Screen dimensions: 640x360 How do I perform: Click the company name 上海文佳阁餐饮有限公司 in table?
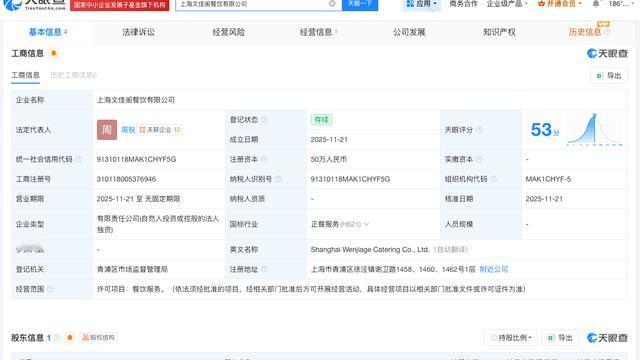pyautogui.click(x=136, y=100)
